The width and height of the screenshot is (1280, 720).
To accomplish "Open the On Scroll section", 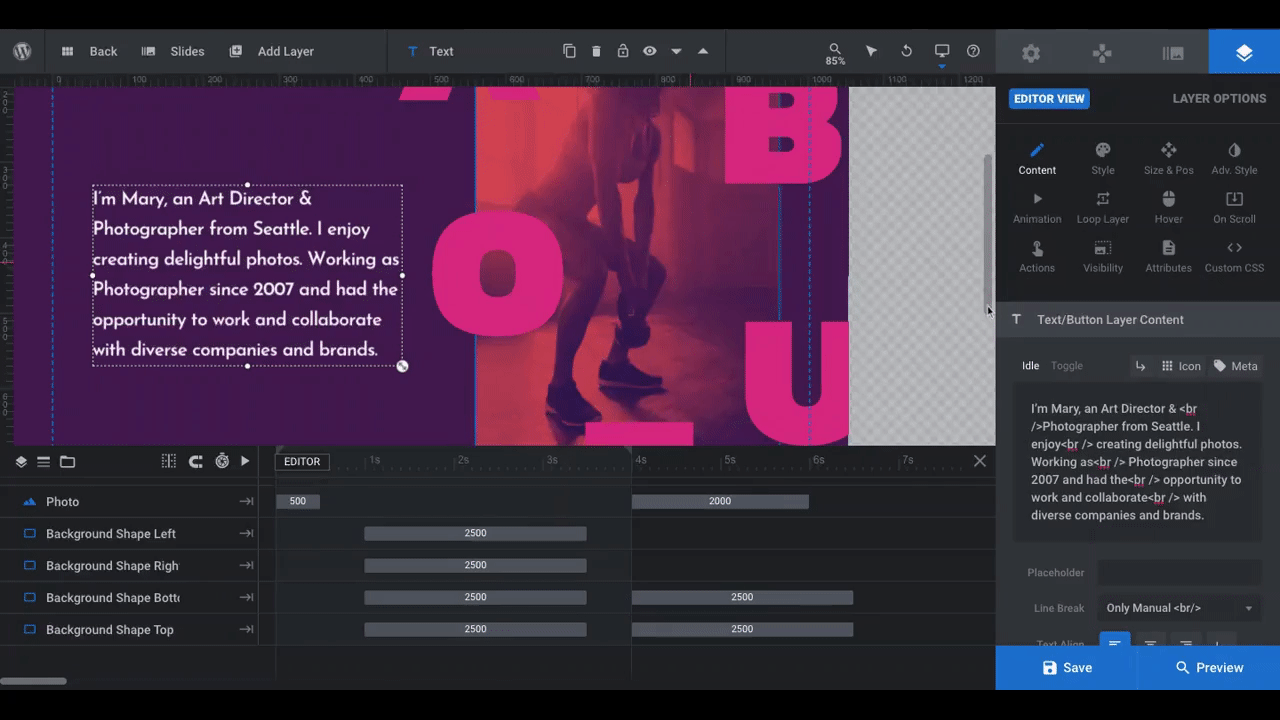I will pyautogui.click(x=1234, y=208).
